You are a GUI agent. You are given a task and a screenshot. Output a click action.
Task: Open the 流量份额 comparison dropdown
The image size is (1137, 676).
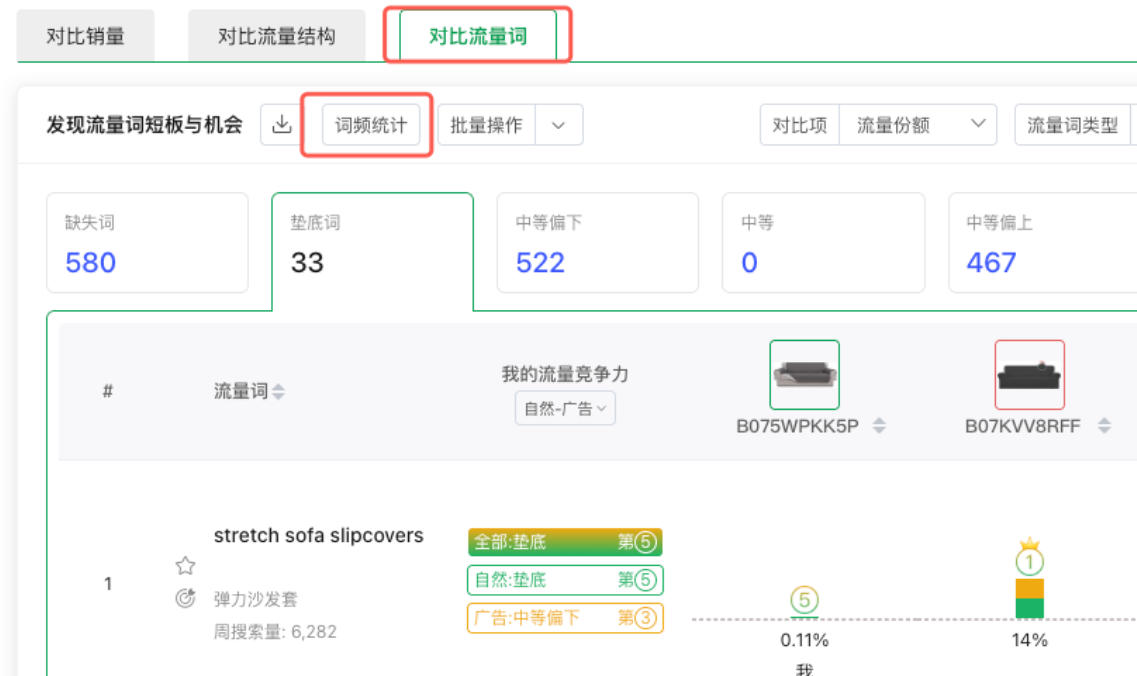pos(918,125)
